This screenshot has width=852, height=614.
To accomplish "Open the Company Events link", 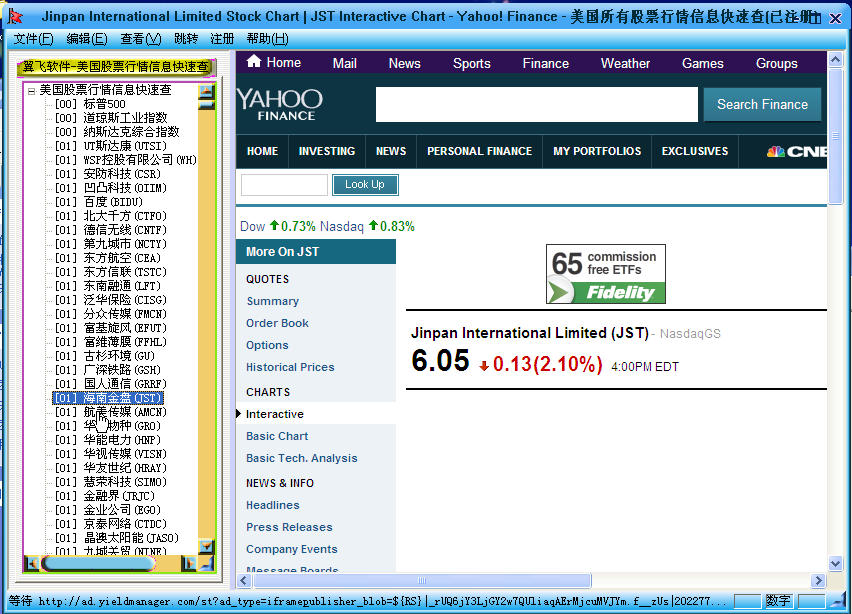I will tap(292, 549).
